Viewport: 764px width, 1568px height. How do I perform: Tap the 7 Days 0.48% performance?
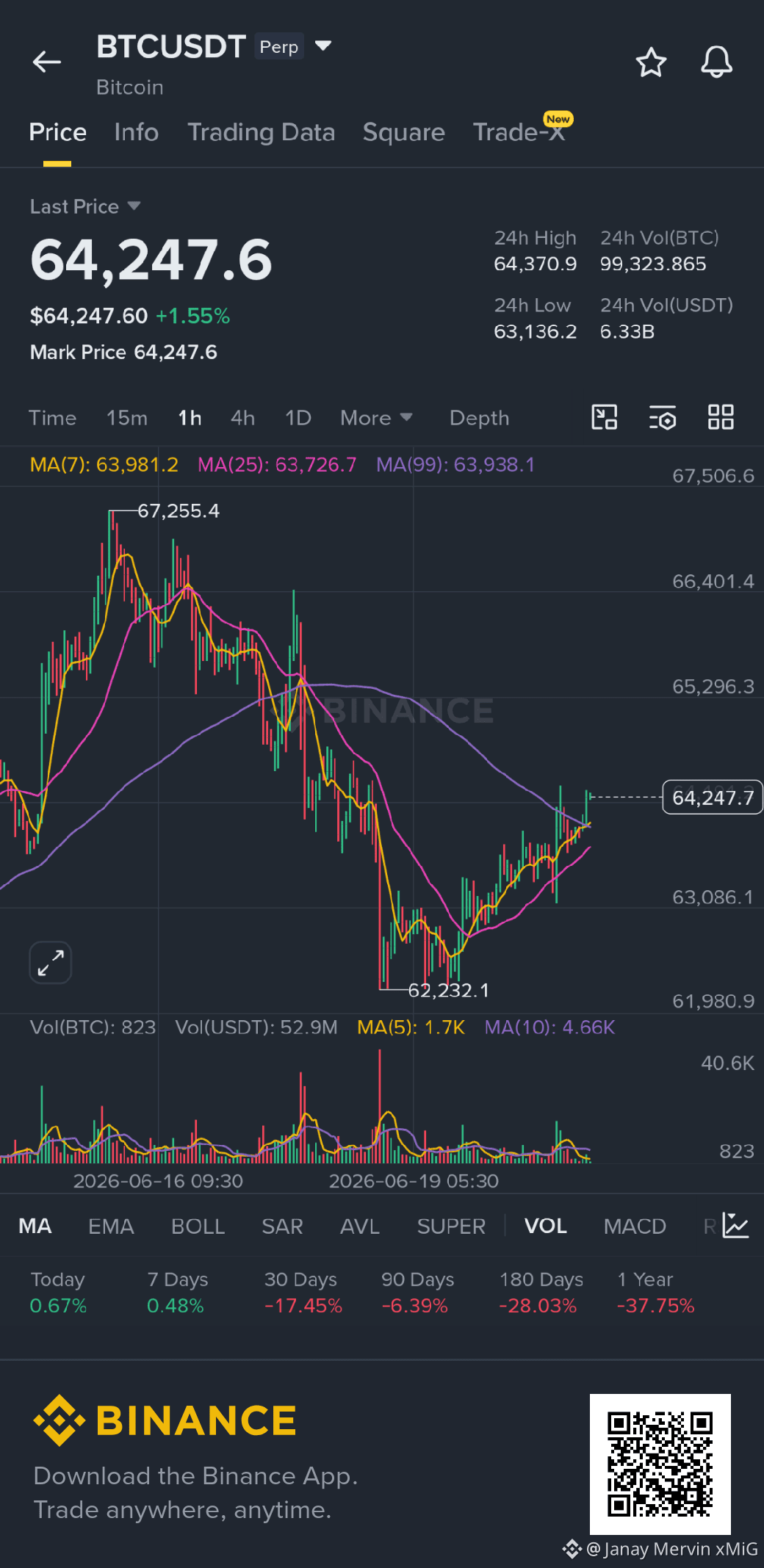177,1293
